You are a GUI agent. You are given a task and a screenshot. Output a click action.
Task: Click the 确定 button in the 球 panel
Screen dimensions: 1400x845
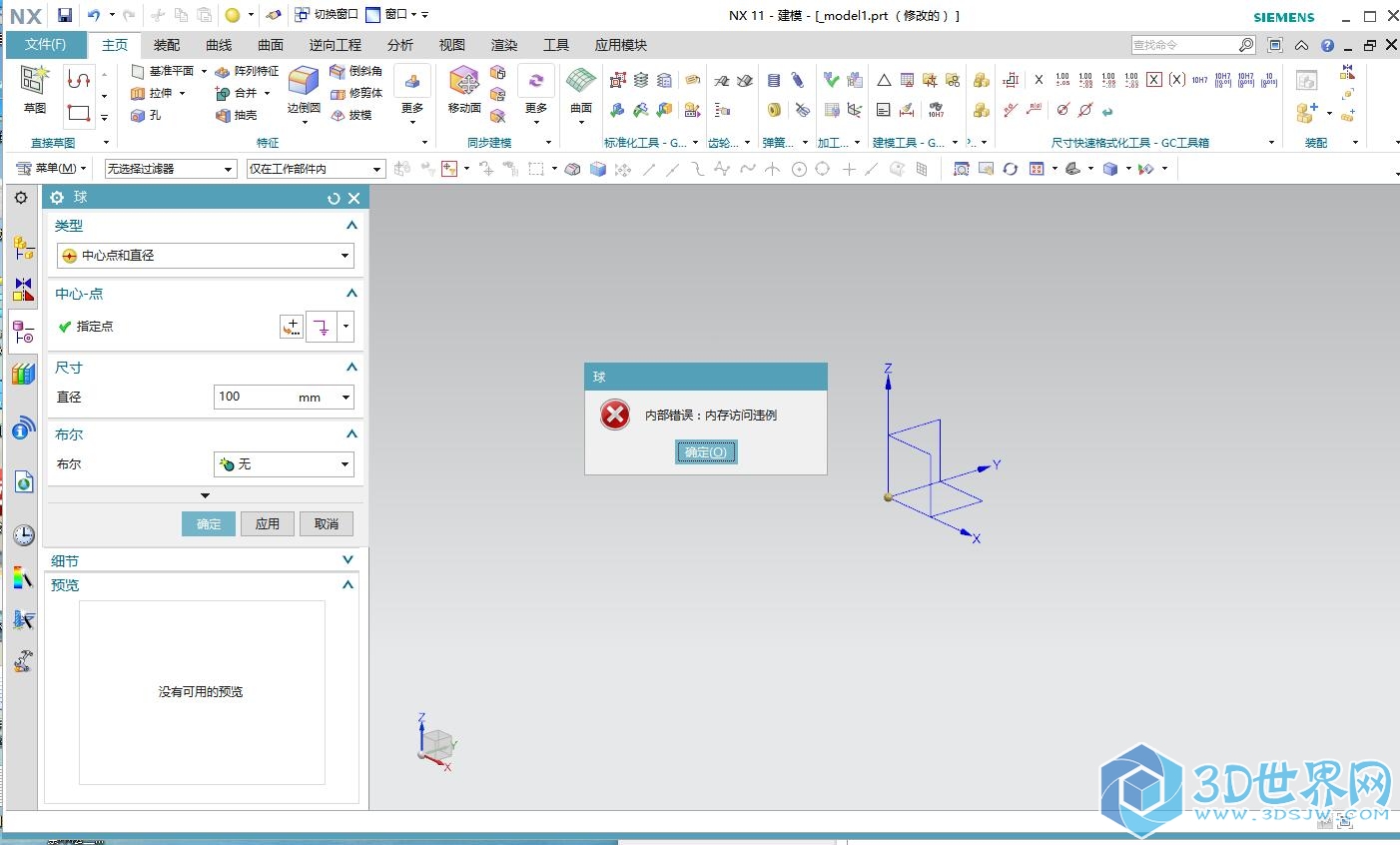[209, 523]
